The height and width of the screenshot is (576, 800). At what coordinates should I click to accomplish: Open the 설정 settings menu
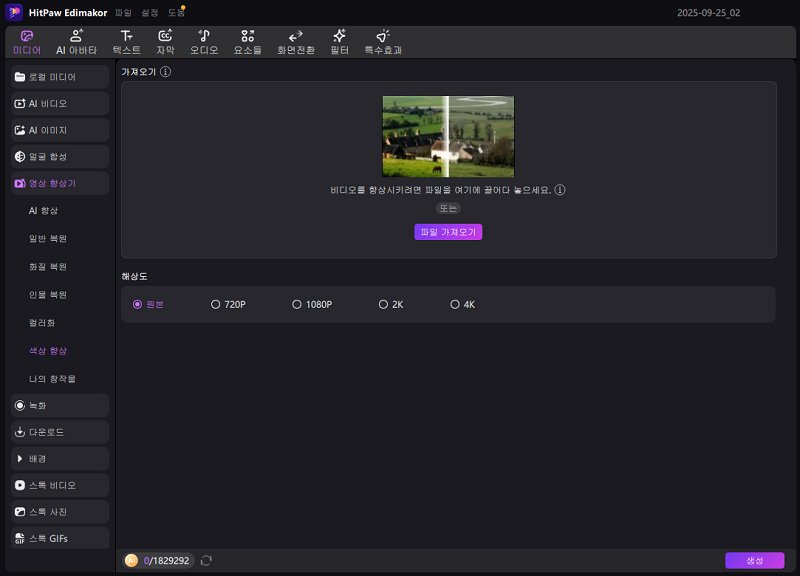(x=149, y=12)
